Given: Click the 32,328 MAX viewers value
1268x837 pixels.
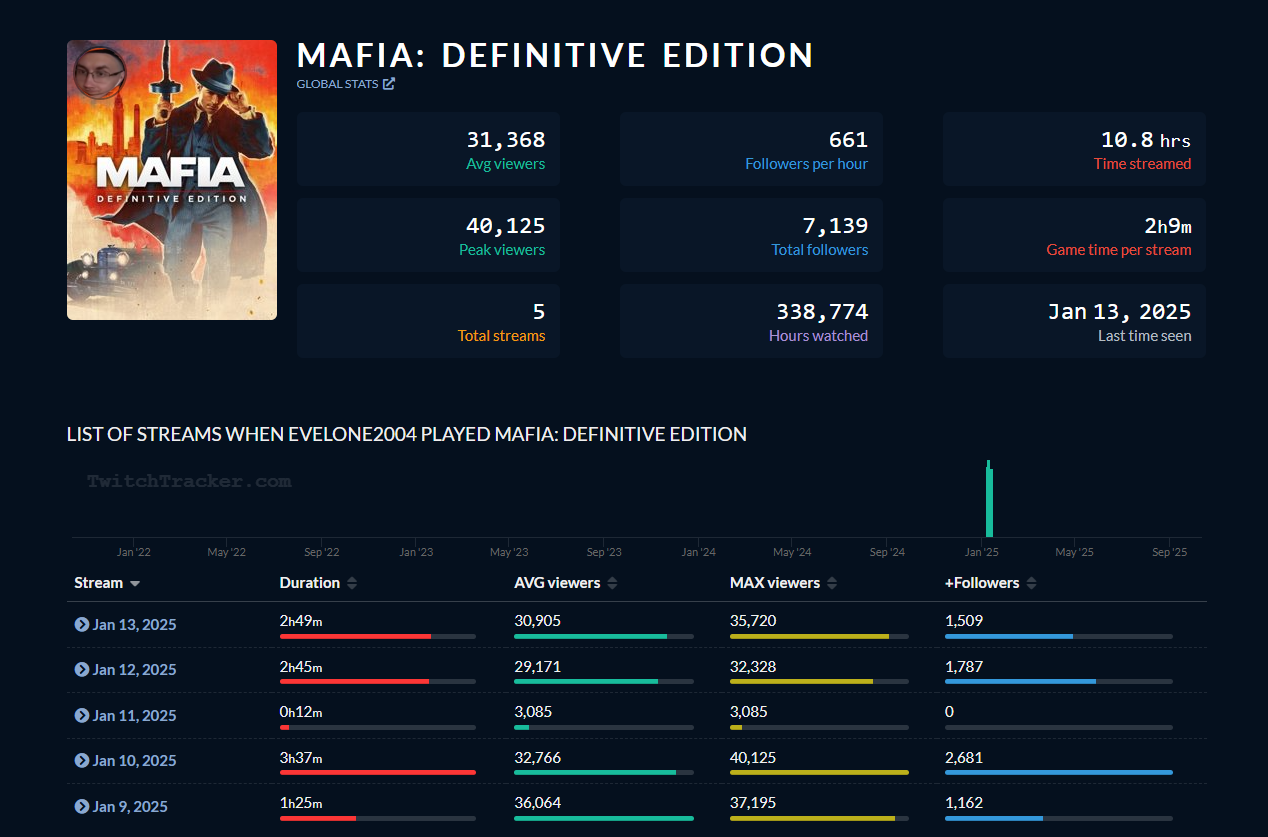Looking at the screenshot, I should 753,666.
